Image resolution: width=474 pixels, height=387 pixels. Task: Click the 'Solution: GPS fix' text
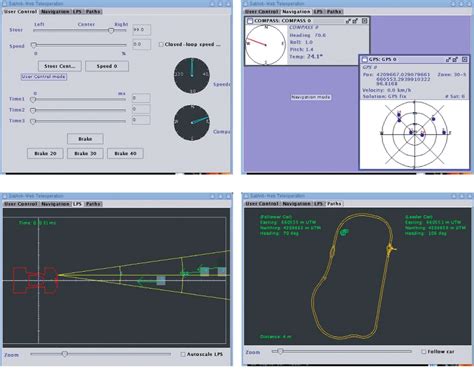pyautogui.click(x=384, y=96)
